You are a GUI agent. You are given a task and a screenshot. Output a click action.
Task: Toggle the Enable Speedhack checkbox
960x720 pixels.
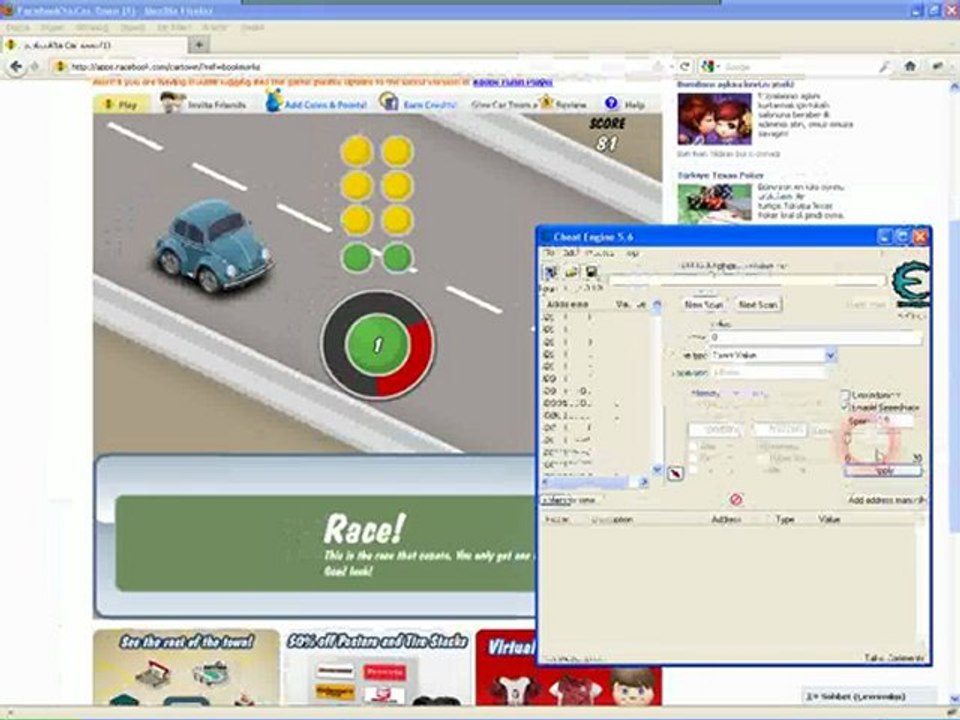(x=846, y=407)
